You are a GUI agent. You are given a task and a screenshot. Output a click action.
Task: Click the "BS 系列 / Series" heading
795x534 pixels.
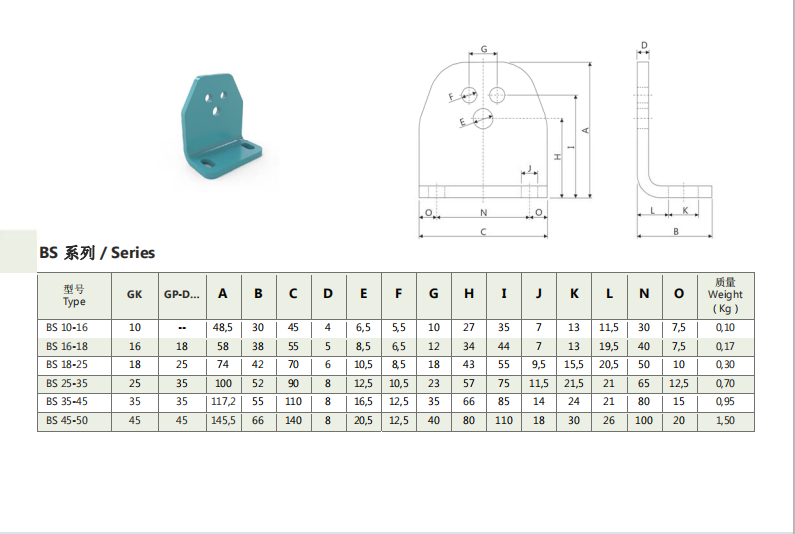97,253
